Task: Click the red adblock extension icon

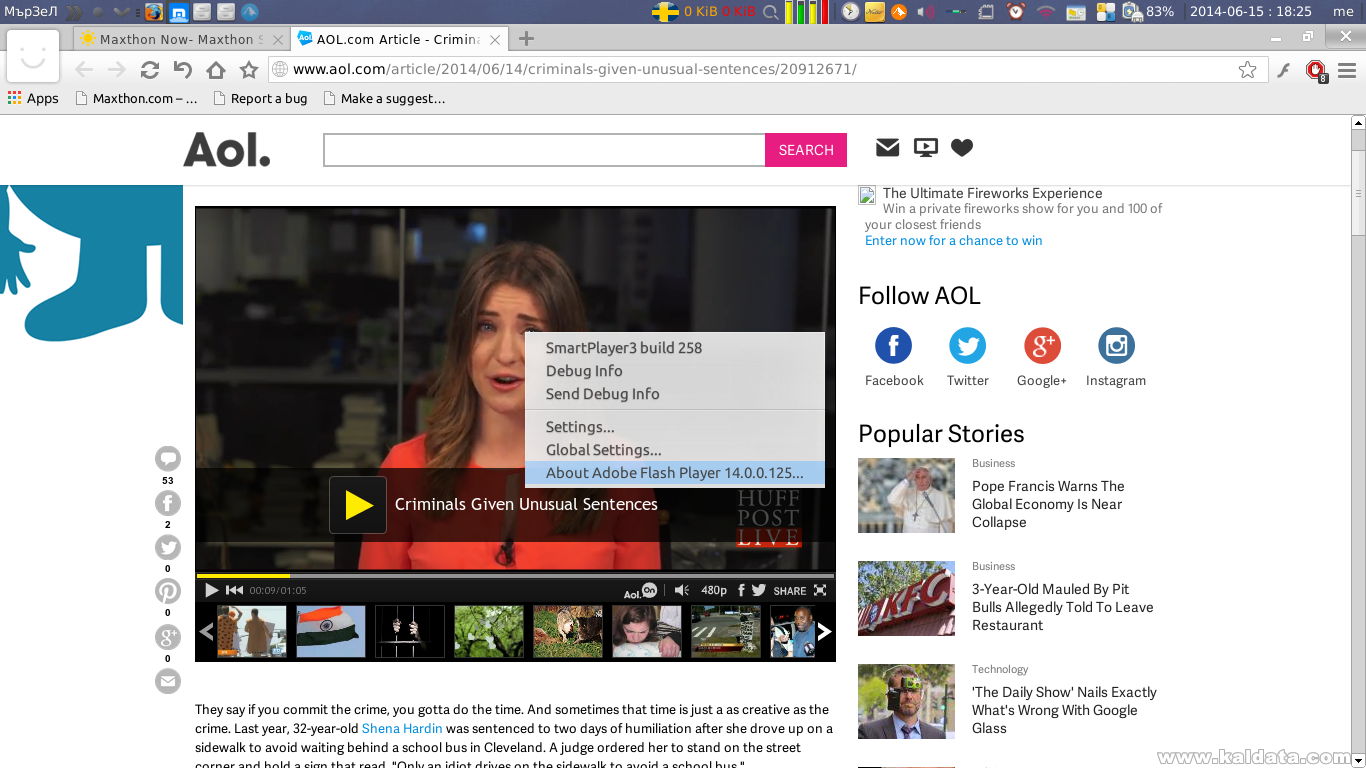Action: pos(1316,71)
